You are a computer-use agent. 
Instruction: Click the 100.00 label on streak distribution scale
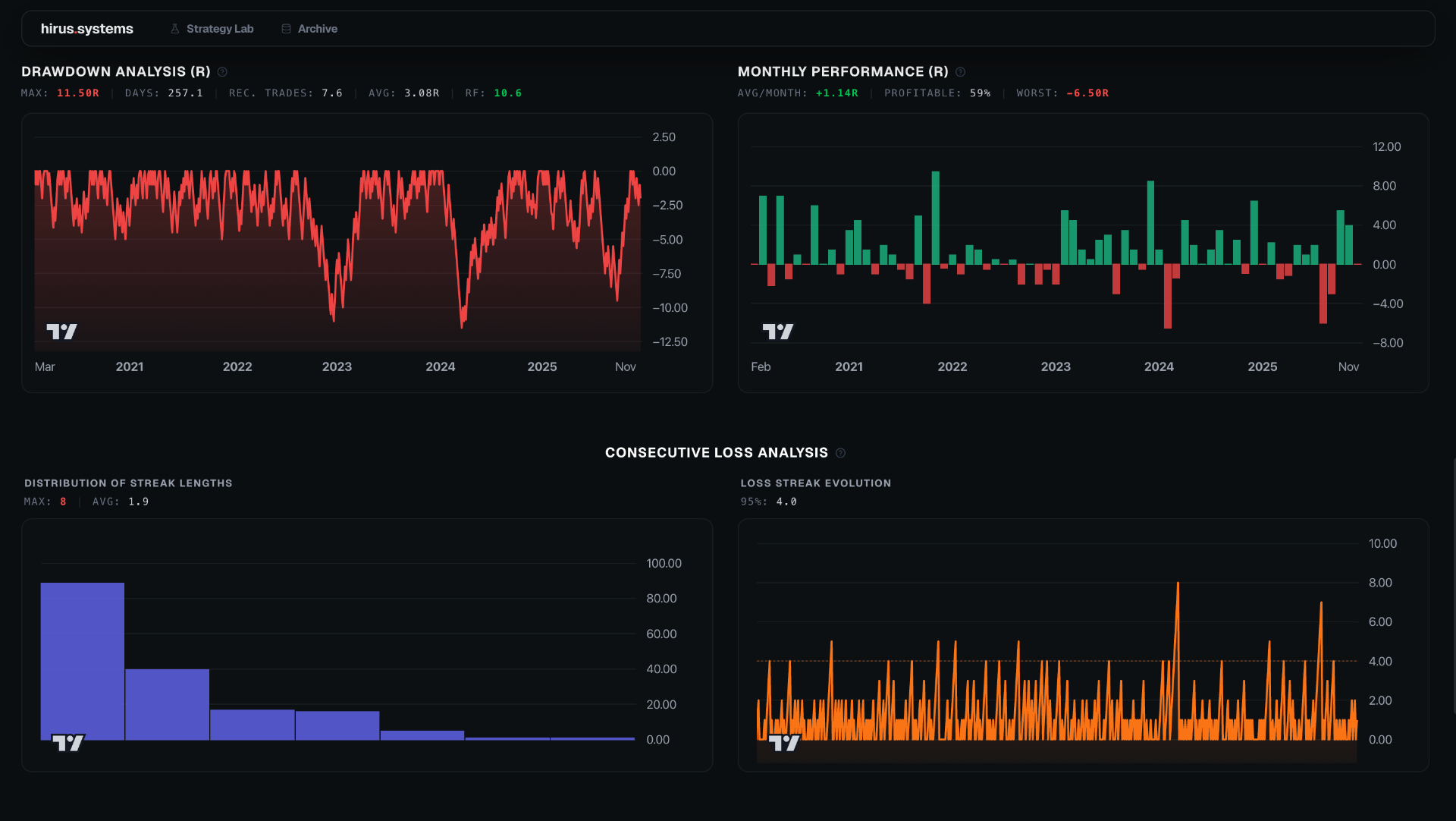[664, 564]
